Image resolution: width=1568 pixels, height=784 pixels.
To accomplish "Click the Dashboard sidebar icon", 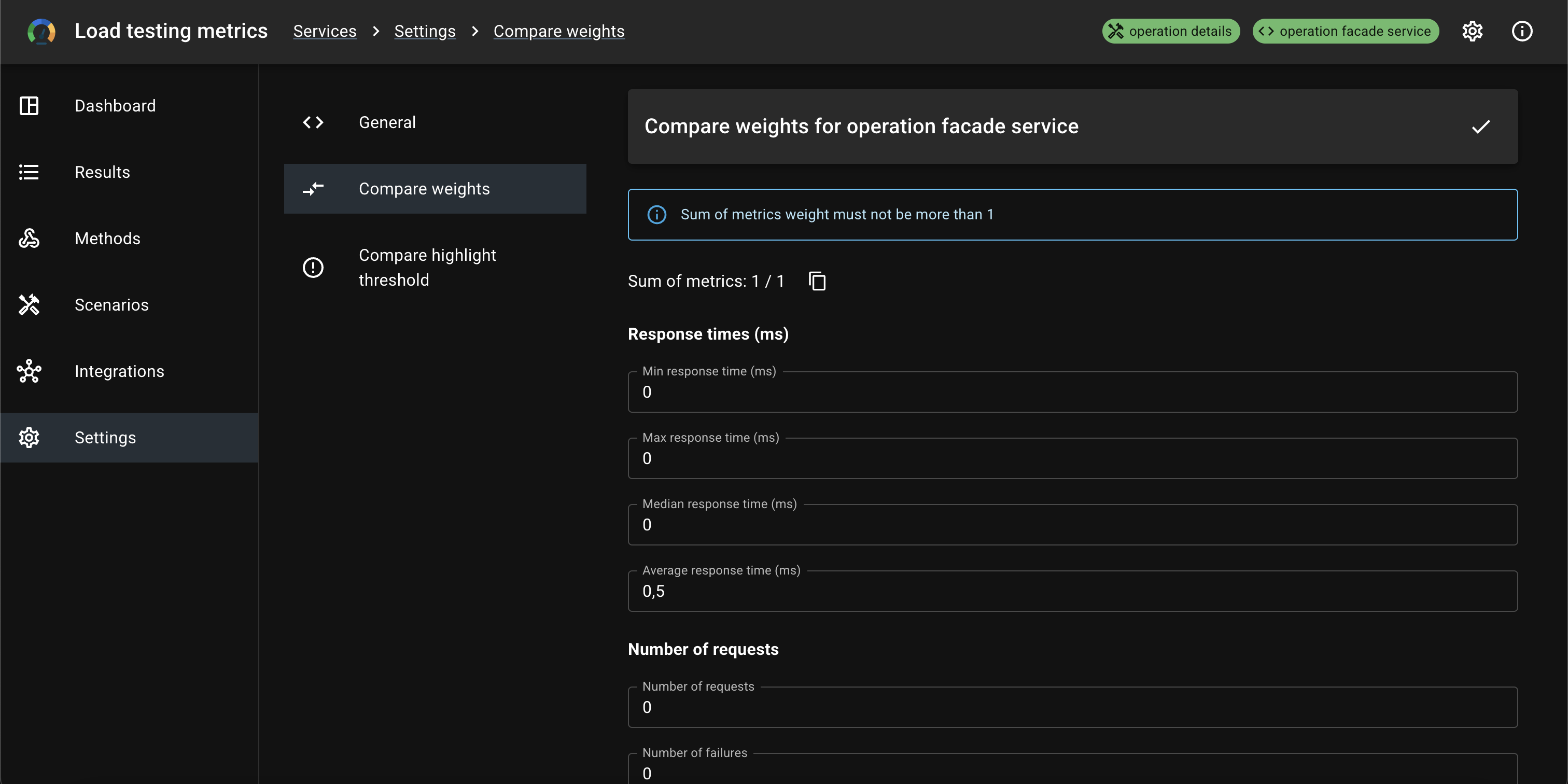I will [29, 105].
